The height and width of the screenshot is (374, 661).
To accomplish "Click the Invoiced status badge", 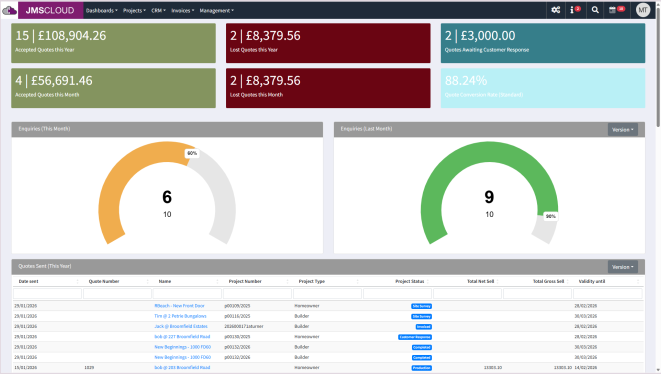I will click(x=424, y=327).
